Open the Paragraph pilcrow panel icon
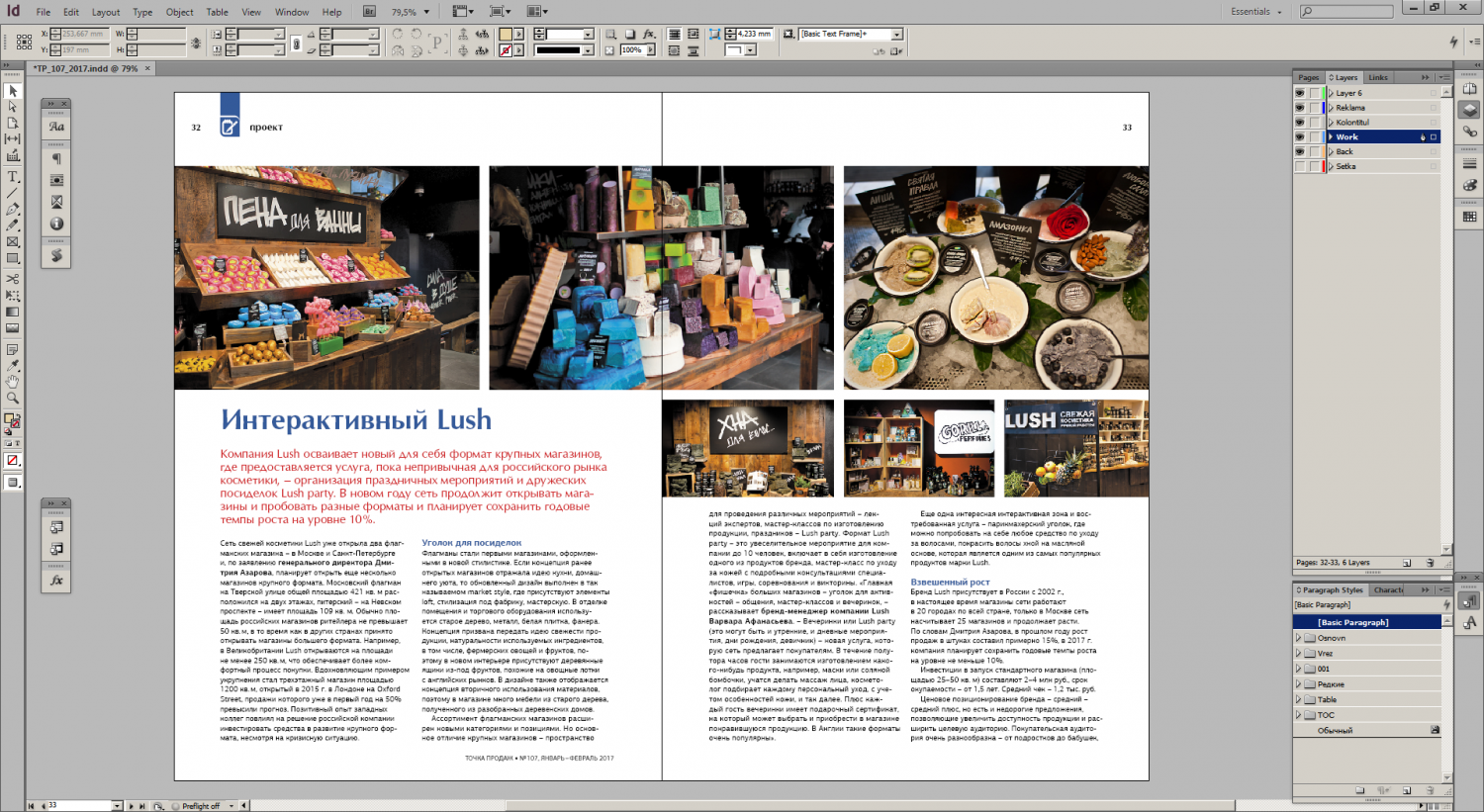The width and height of the screenshot is (1484, 812). (56, 158)
